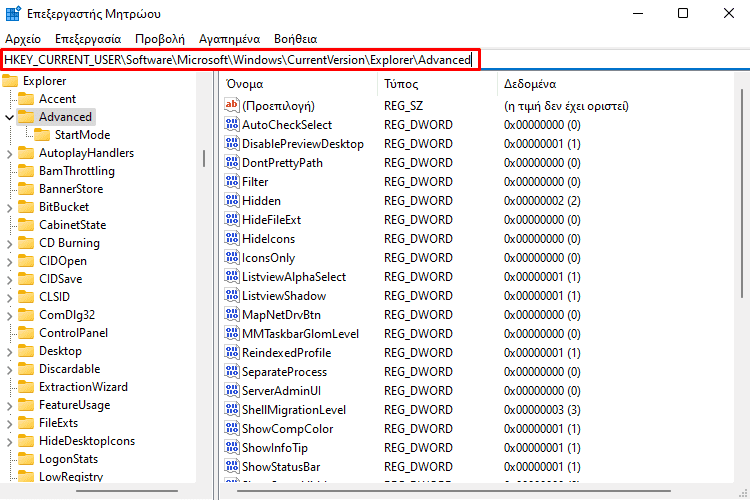
Task: Click the SeparateProcess value icon
Action: 232,371
